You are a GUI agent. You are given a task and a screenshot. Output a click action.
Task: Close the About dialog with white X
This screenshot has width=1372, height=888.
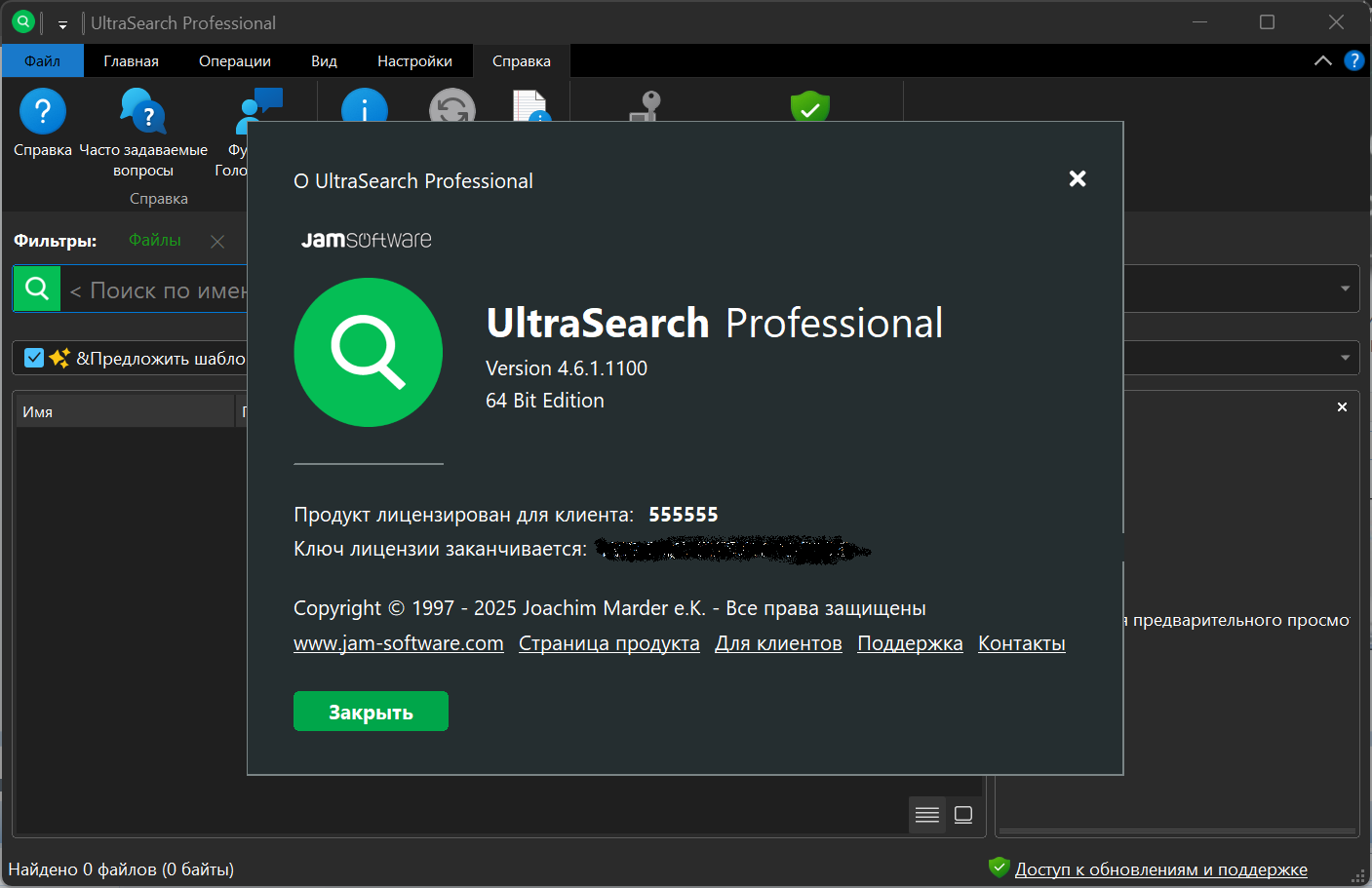[x=1078, y=178]
